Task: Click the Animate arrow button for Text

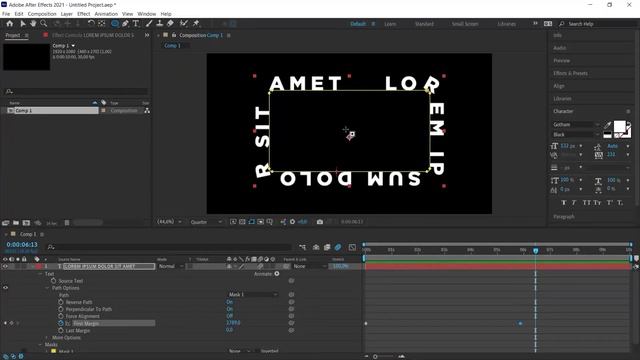Action: (x=277, y=274)
